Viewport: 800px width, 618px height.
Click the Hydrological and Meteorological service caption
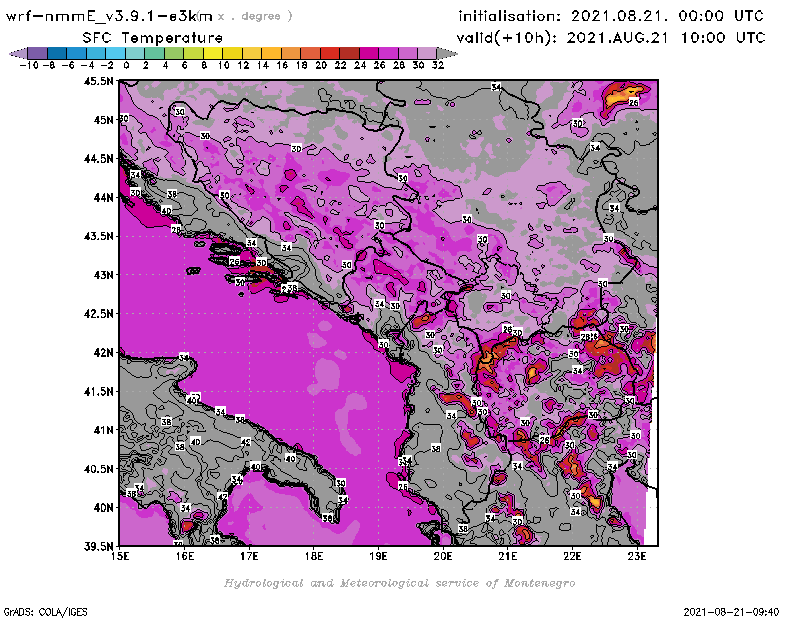pyautogui.click(x=398, y=583)
